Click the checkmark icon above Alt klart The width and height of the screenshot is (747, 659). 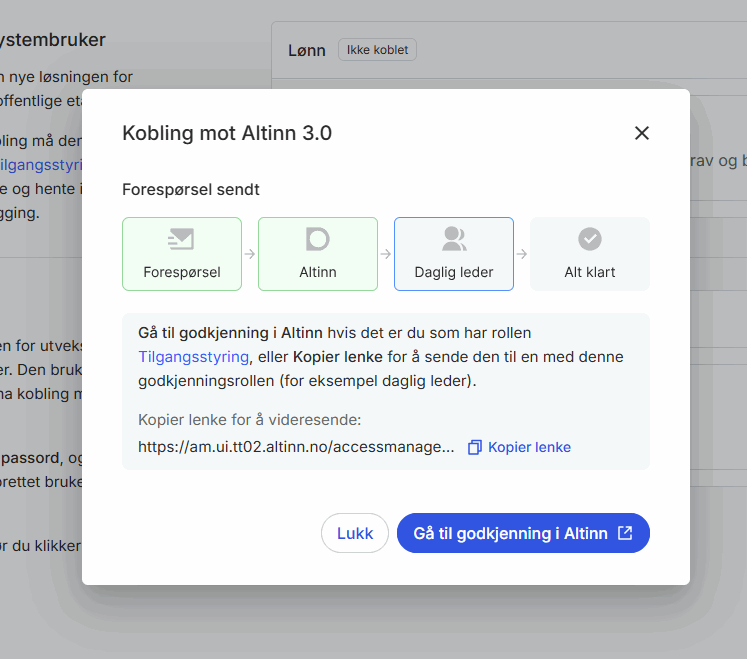(590, 239)
